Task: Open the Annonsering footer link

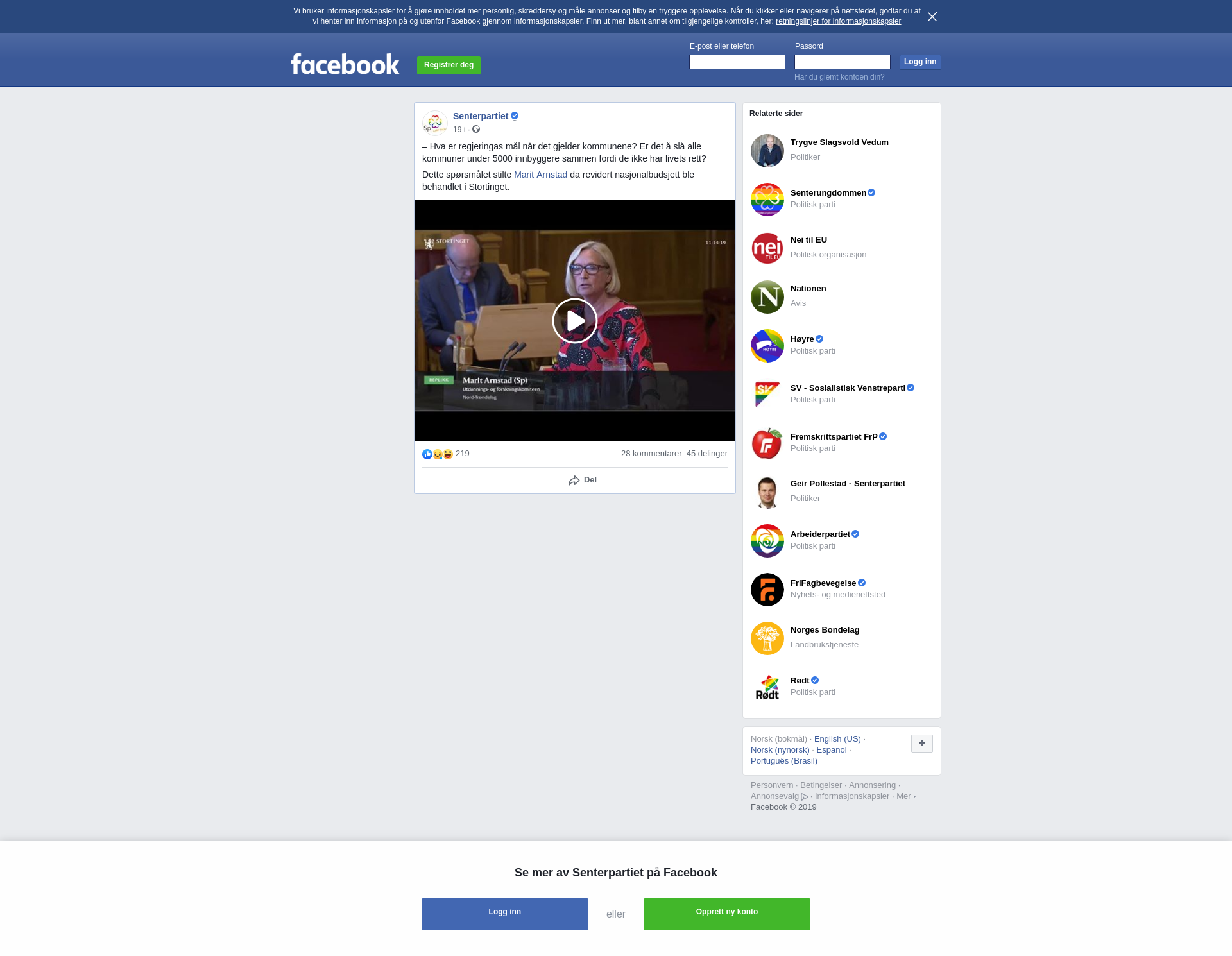Action: (x=872, y=785)
